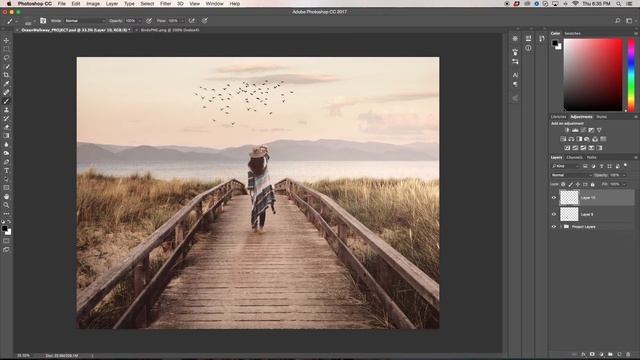
Task: Open layer Fill dropdown
Action: [x=624, y=184]
